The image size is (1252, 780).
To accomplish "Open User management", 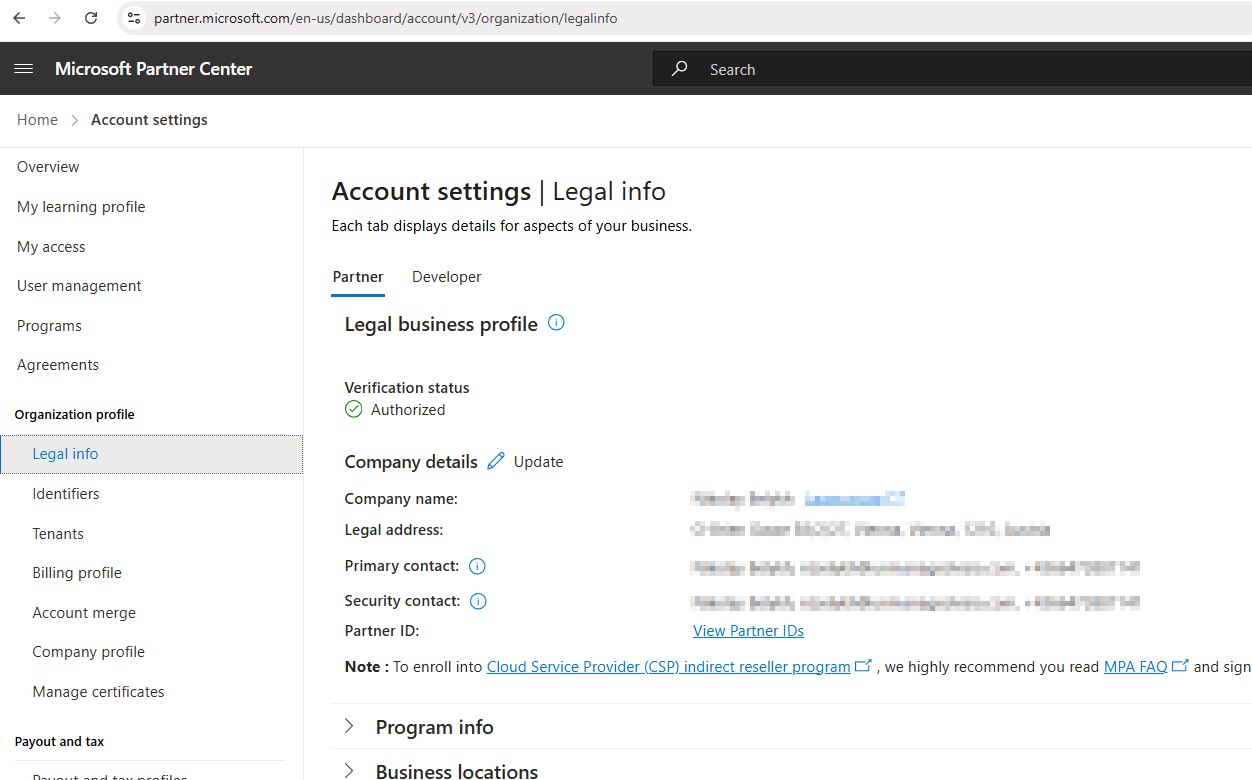I will click(x=79, y=286).
